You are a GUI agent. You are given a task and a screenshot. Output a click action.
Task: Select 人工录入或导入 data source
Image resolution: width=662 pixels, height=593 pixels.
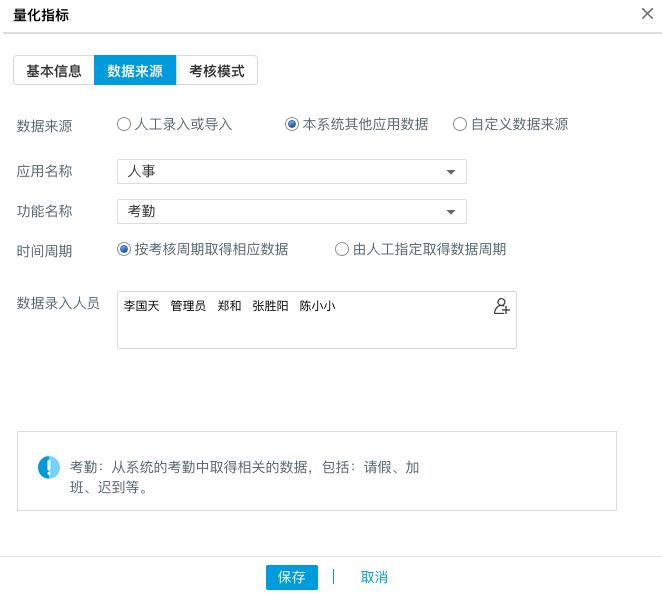pos(124,124)
